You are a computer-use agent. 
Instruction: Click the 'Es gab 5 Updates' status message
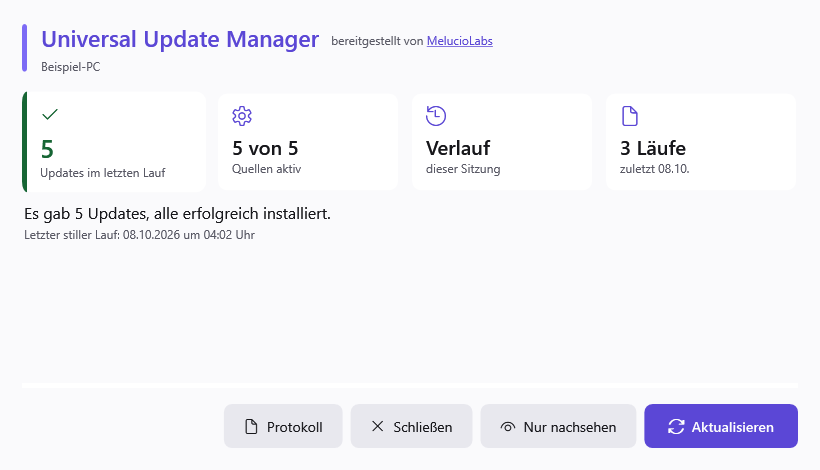pyautogui.click(x=177, y=214)
